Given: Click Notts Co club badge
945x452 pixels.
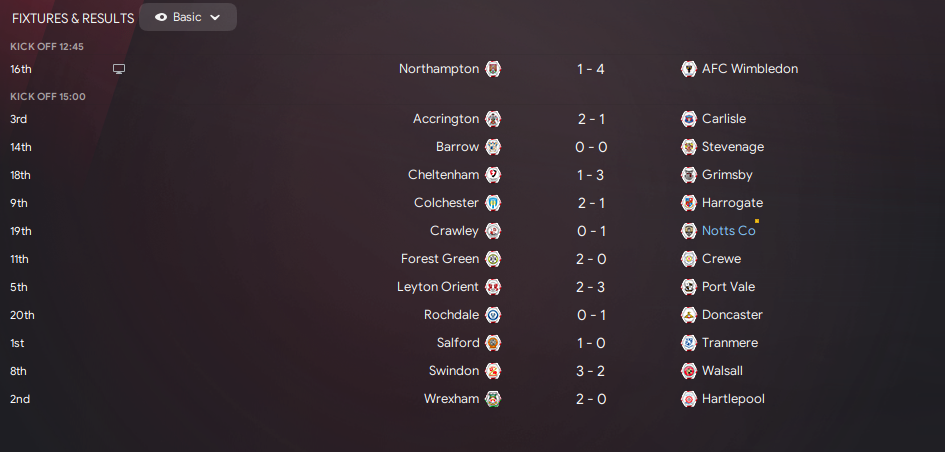Looking at the screenshot, I should tap(688, 231).
